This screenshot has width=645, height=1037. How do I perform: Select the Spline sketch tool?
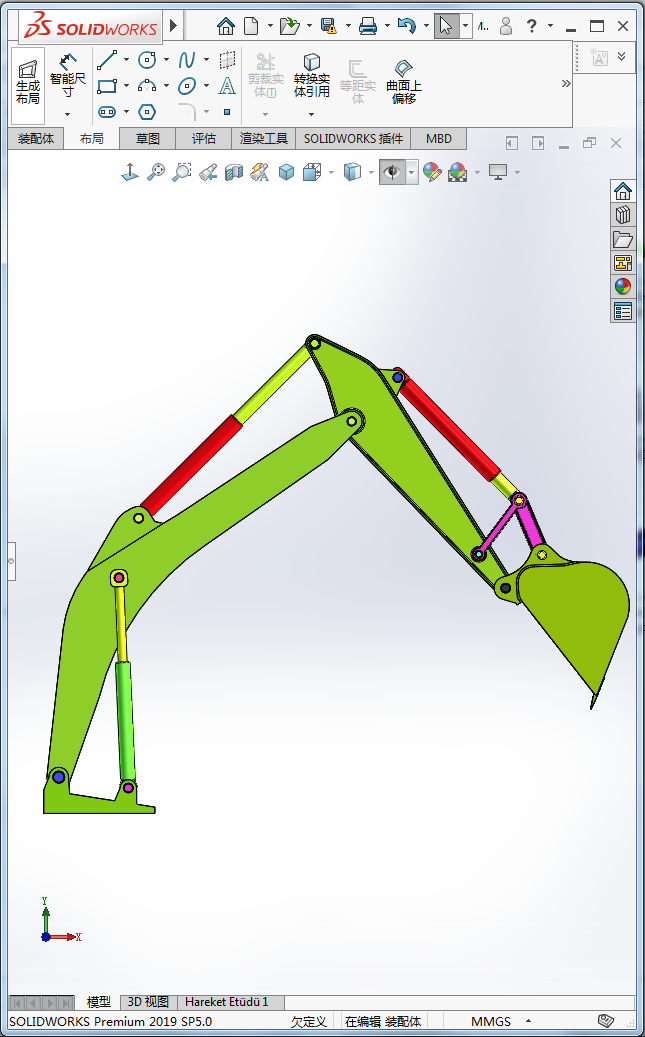point(187,60)
